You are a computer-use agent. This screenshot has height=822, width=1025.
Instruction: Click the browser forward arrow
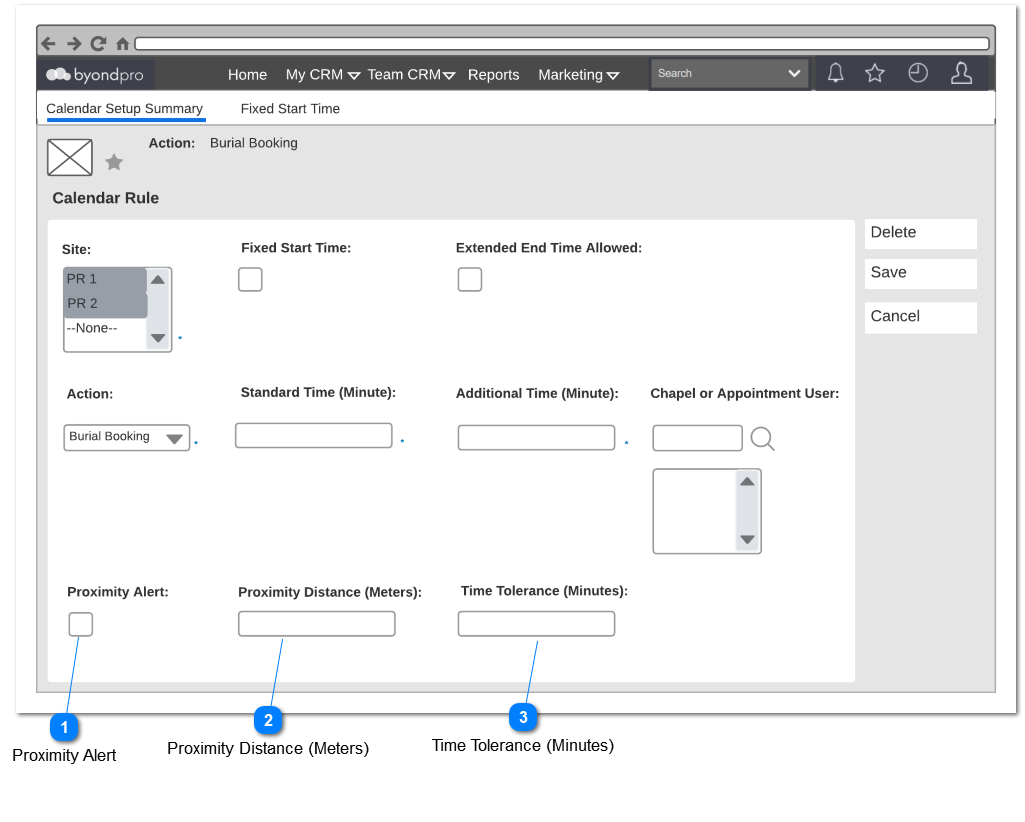(x=74, y=44)
